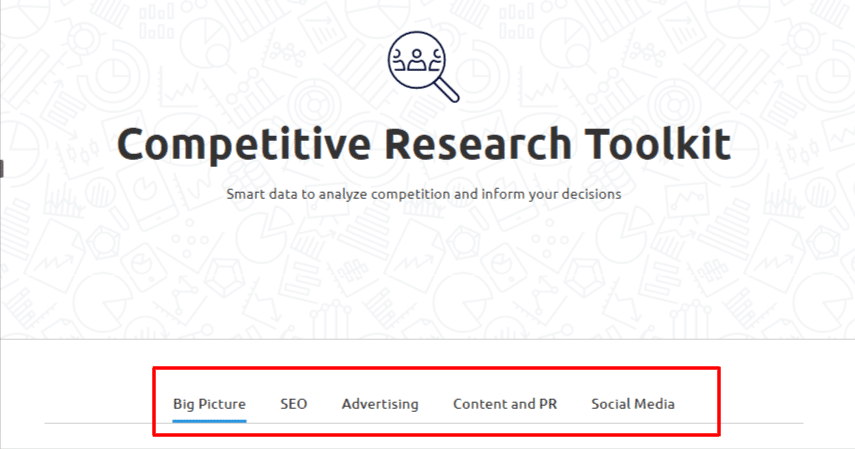
Task: Click the word PR in Content and PR
Action: tap(547, 404)
